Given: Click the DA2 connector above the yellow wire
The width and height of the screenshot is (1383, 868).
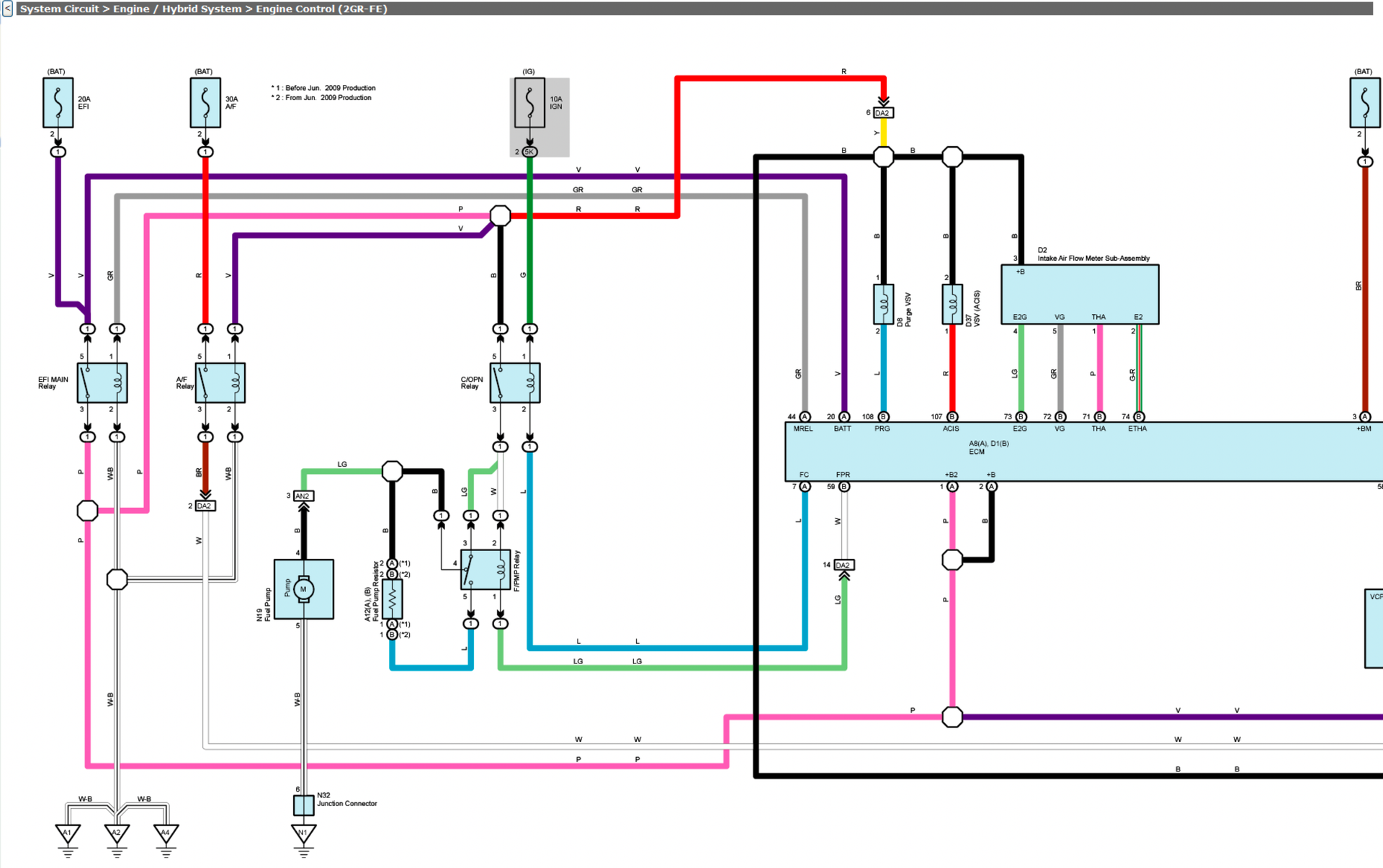Looking at the screenshot, I should (883, 113).
